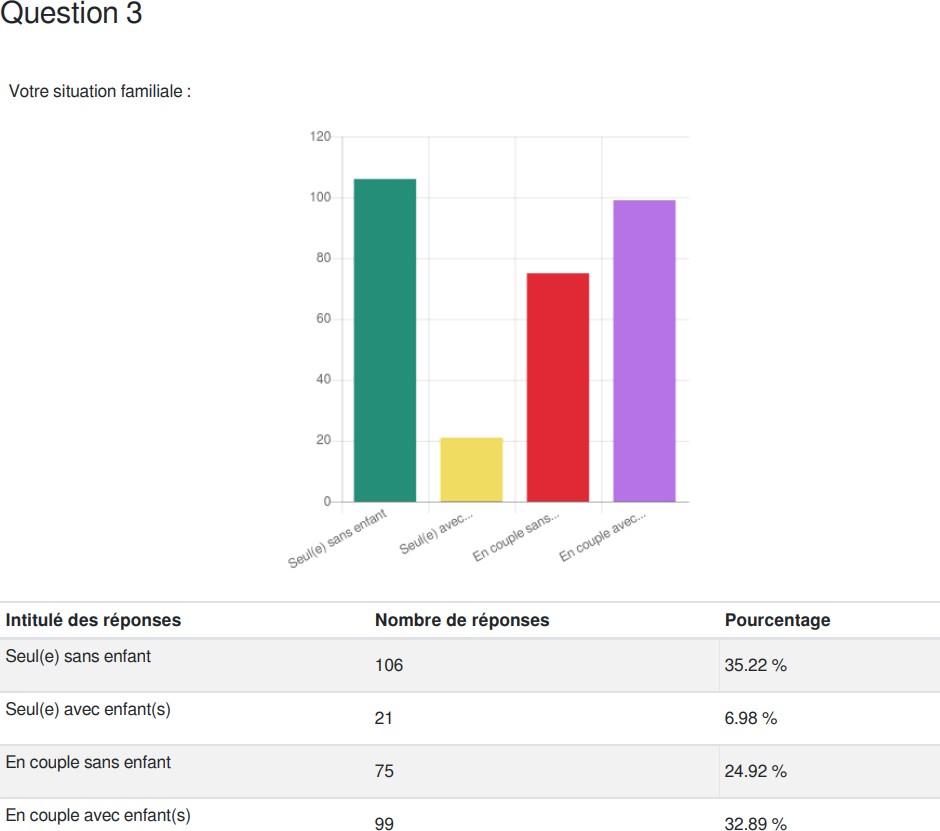Click the yellow Seul(e) avec bar
The image size is (940, 831).
[471, 469]
